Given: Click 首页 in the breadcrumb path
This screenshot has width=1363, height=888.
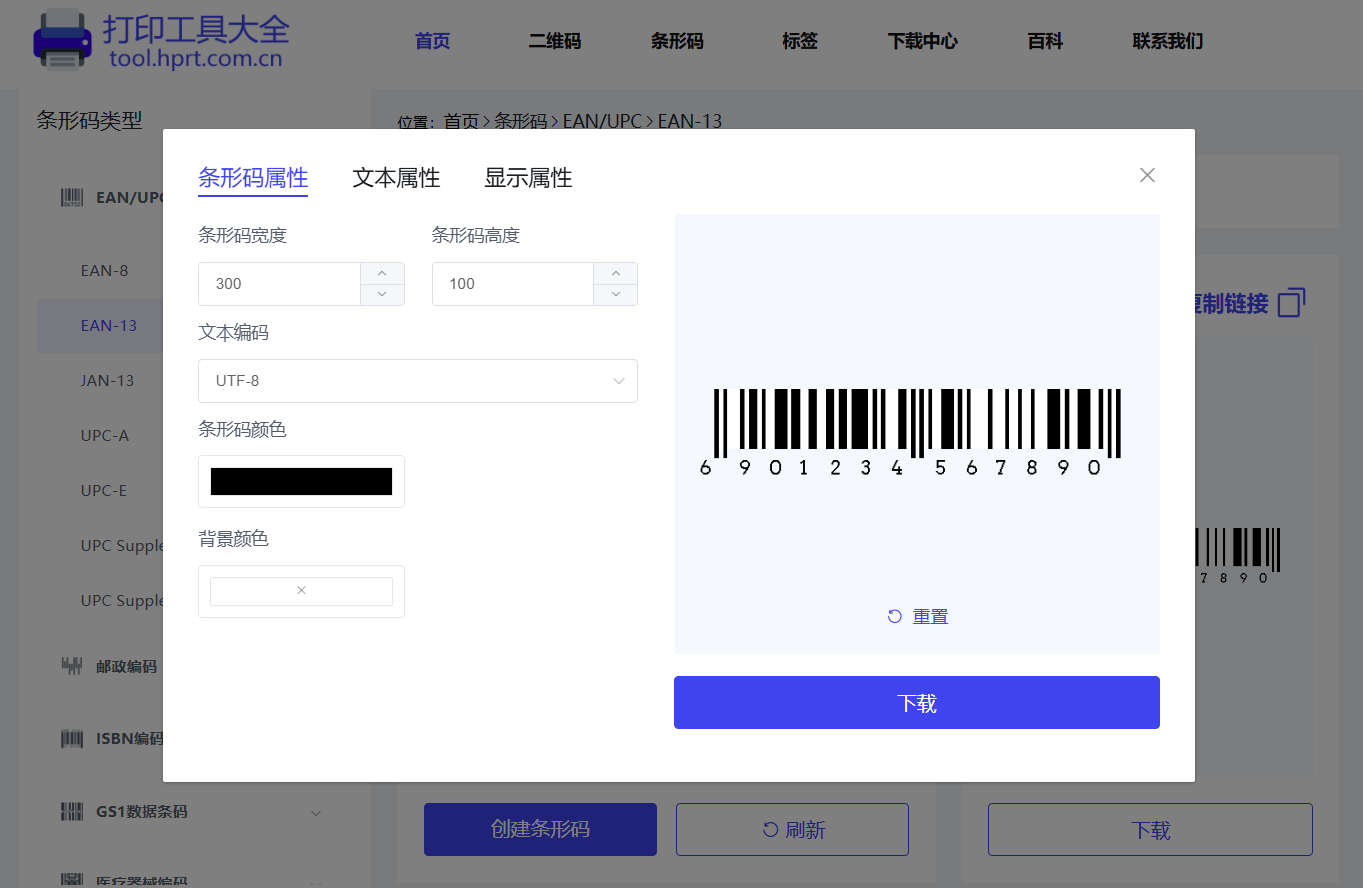Looking at the screenshot, I should click(x=461, y=121).
